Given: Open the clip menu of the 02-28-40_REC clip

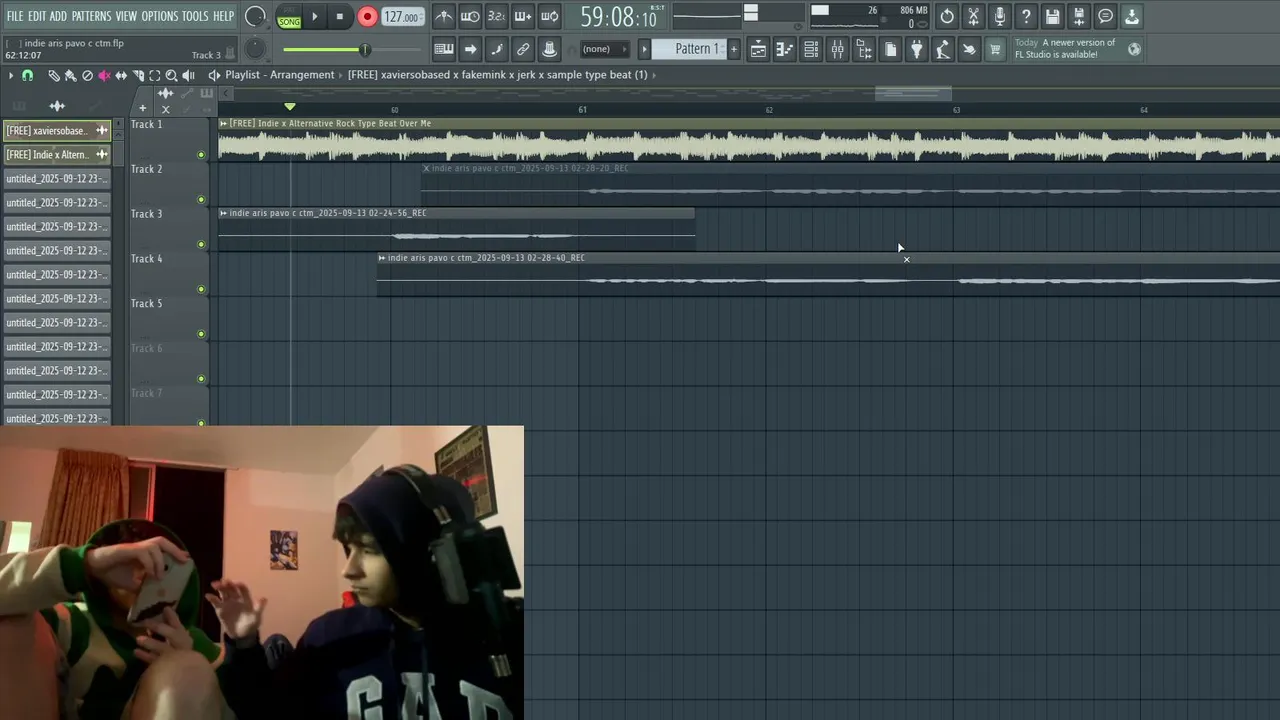Looking at the screenshot, I should click(x=382, y=258).
